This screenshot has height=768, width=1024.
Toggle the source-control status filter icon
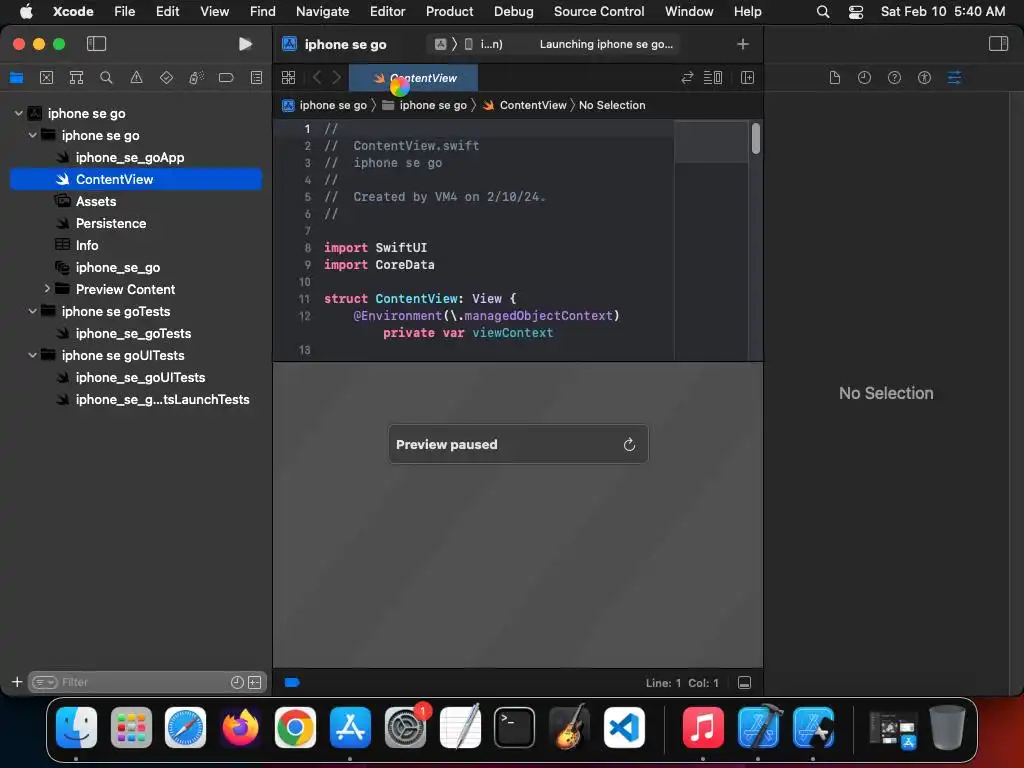(x=255, y=682)
